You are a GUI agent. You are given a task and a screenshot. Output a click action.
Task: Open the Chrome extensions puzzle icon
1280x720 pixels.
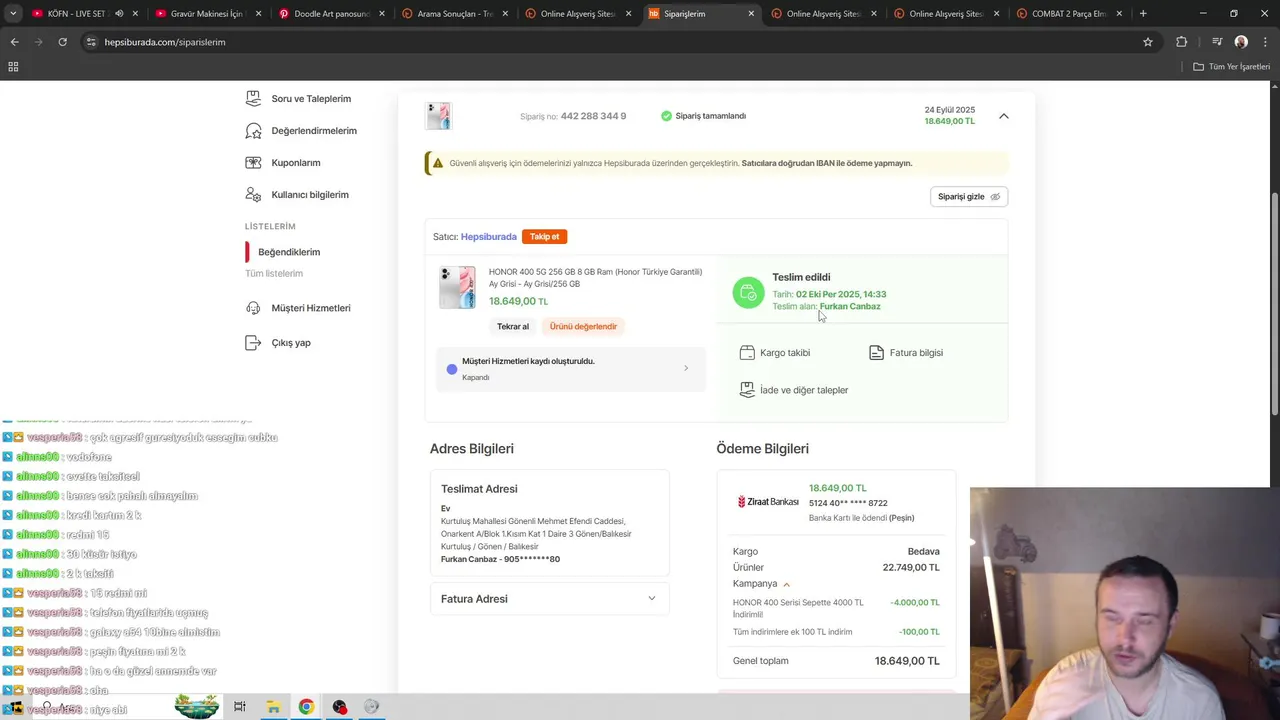1182,42
